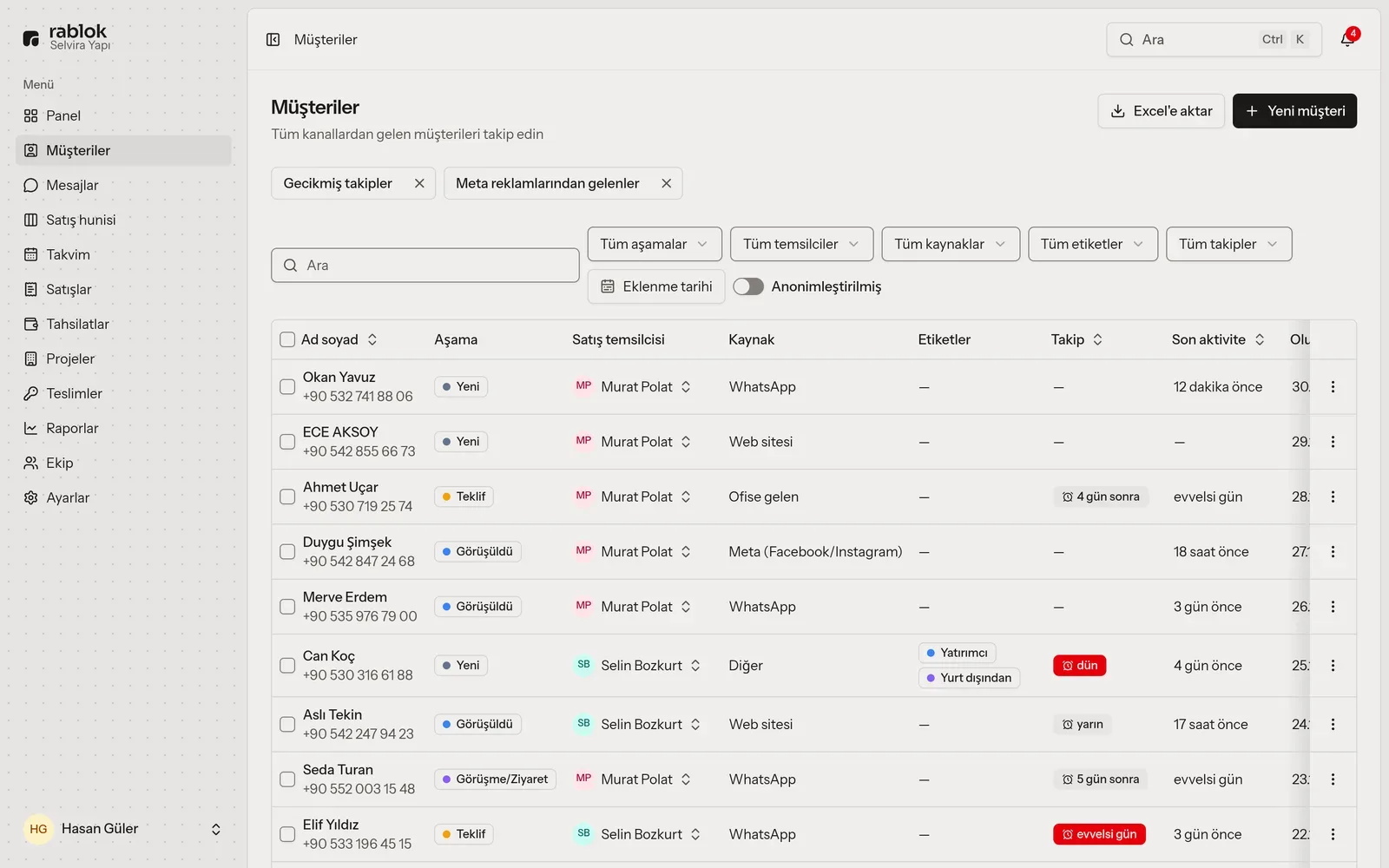This screenshot has width=1389, height=868.
Task: Click the yarın reminder badge
Action: pyautogui.click(x=1083, y=725)
